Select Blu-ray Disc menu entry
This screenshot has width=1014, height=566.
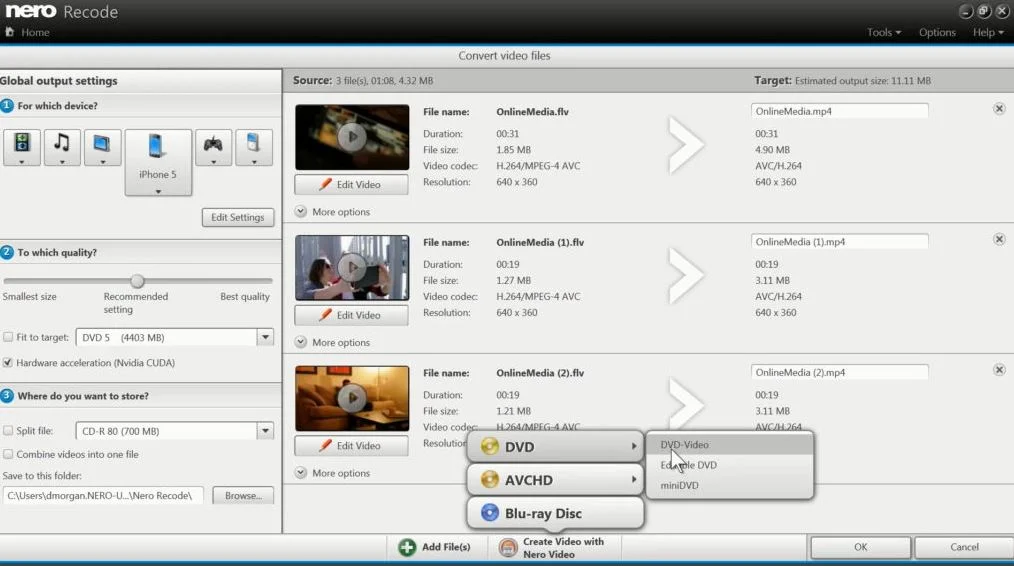[x=555, y=513]
